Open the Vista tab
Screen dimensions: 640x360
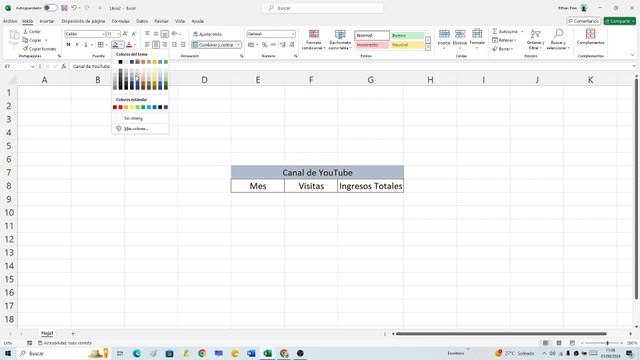tap(180, 21)
